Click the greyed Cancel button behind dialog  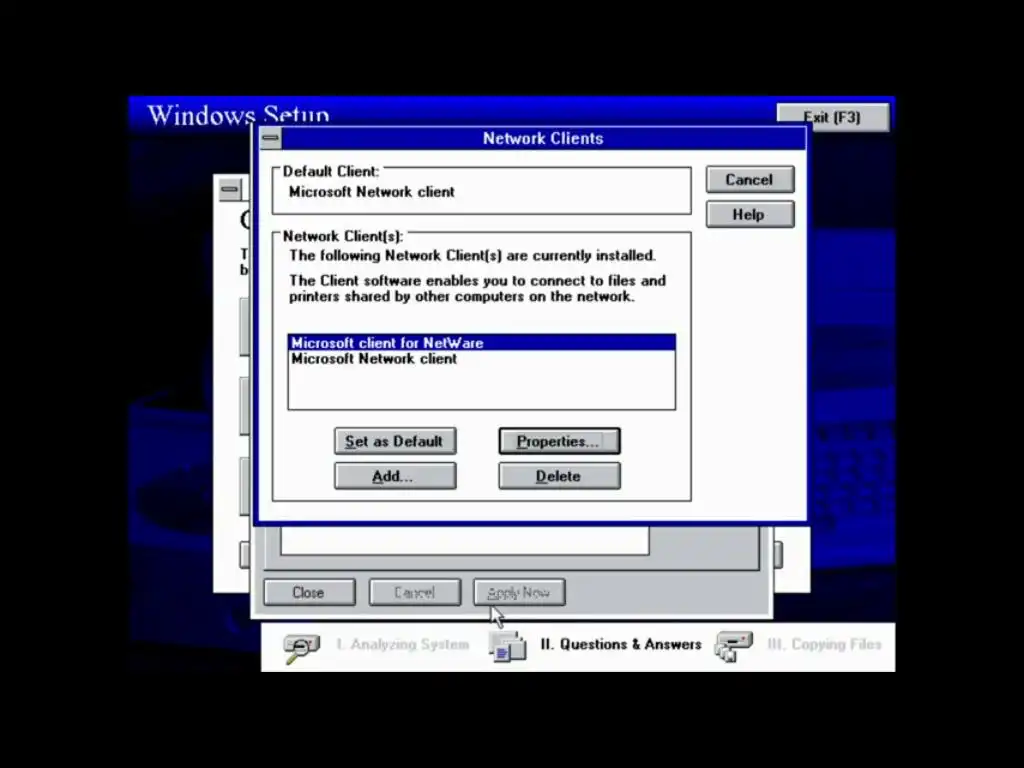pyautogui.click(x=414, y=592)
